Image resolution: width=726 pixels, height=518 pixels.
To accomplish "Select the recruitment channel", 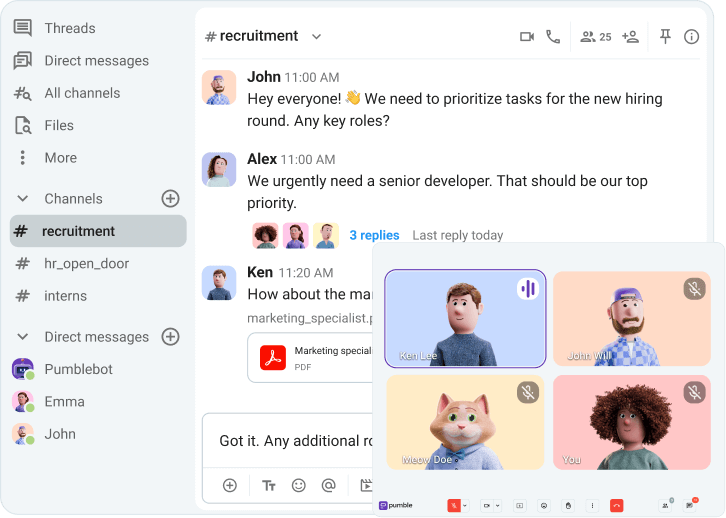I will pos(98,231).
